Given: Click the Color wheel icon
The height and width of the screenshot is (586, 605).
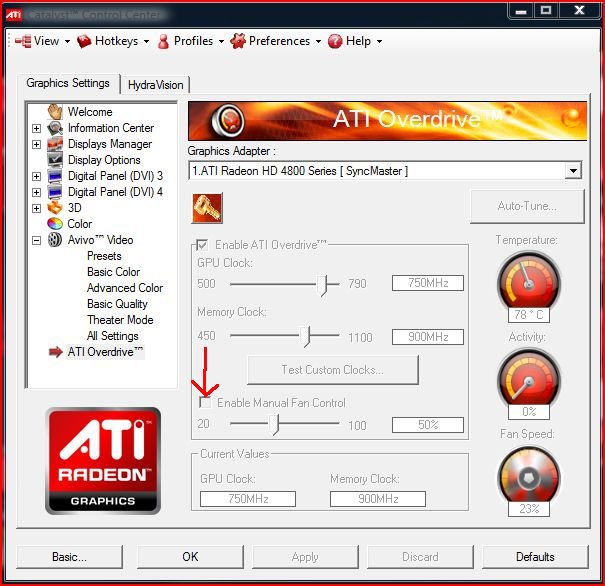Looking at the screenshot, I should [x=55, y=223].
